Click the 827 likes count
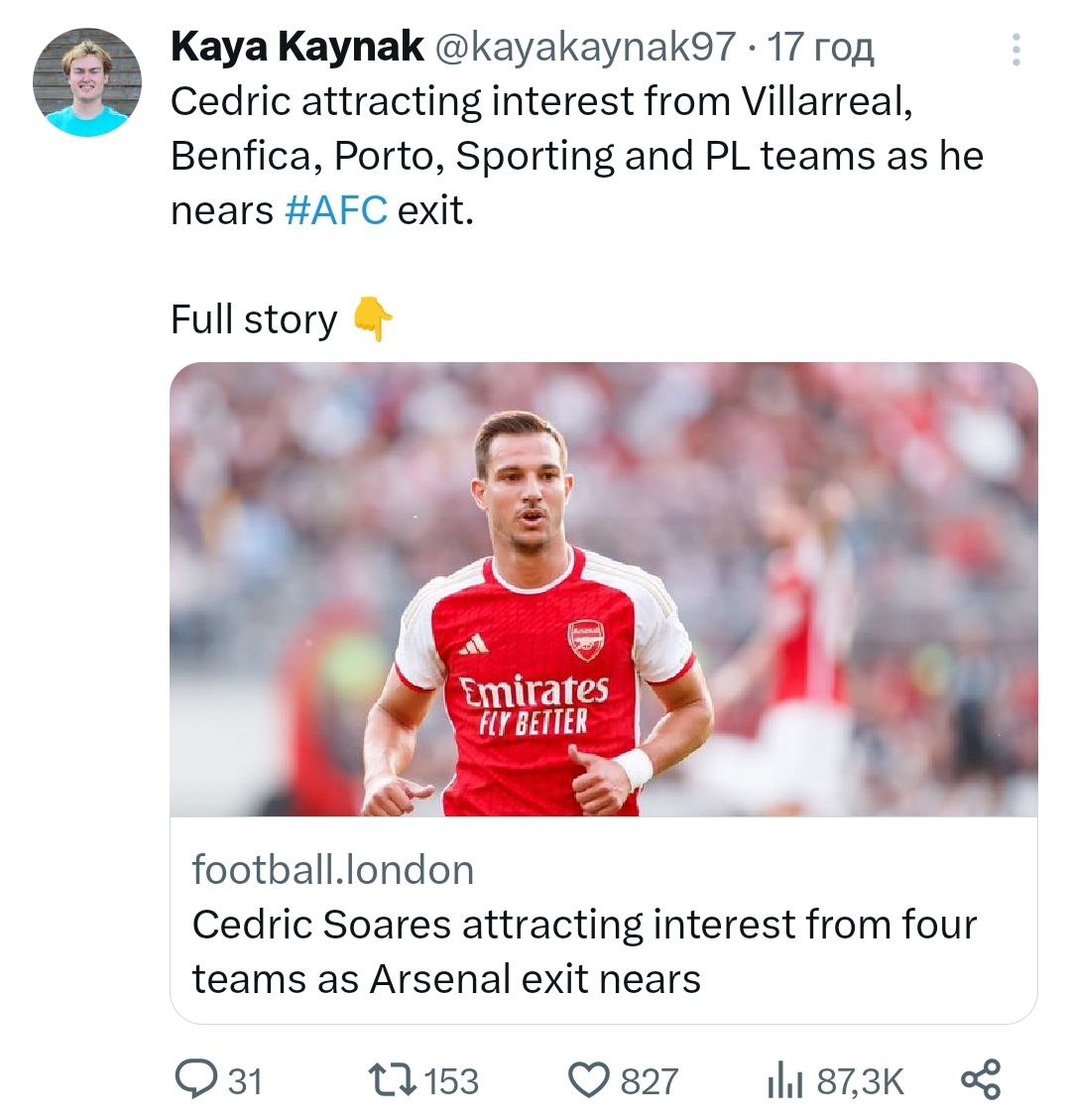1071x1120 pixels. (650, 1080)
